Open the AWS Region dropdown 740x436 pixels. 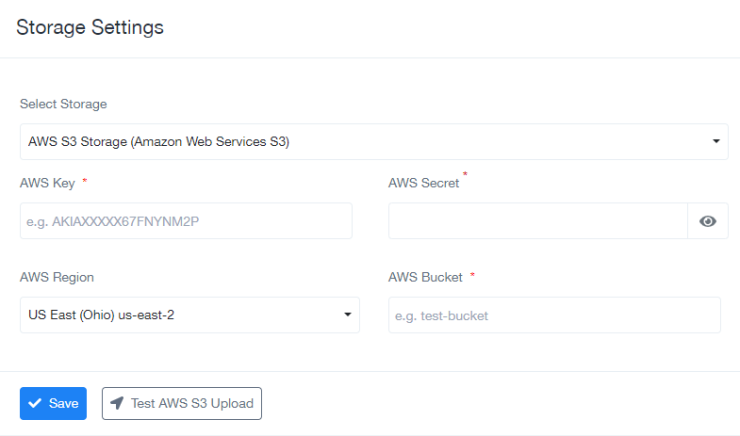coord(180,315)
